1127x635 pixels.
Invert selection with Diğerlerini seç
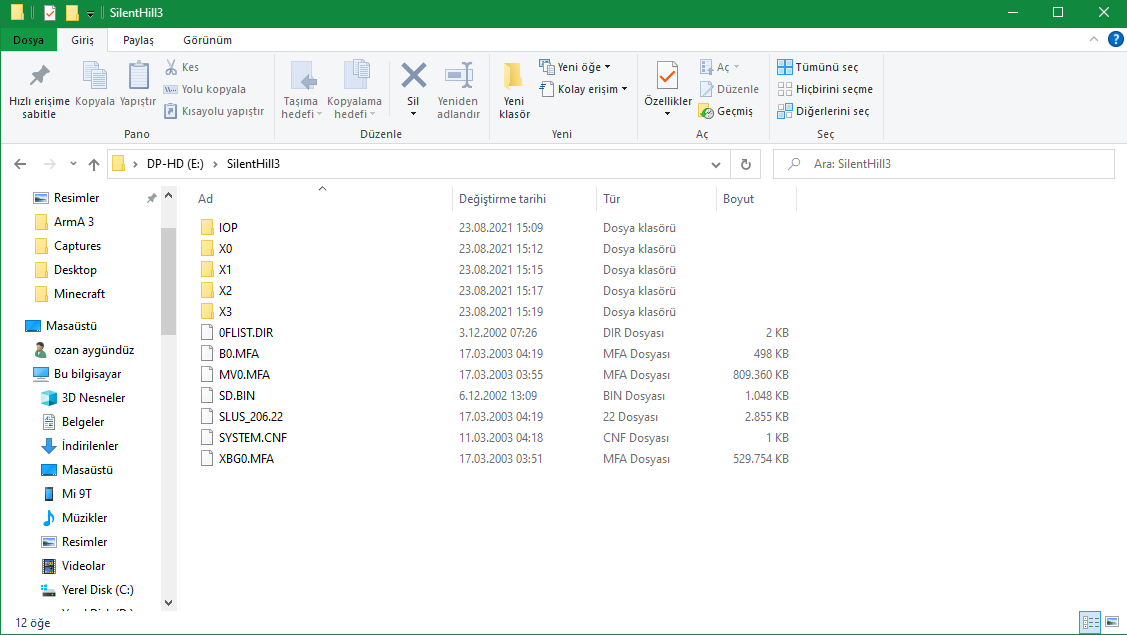(823, 111)
